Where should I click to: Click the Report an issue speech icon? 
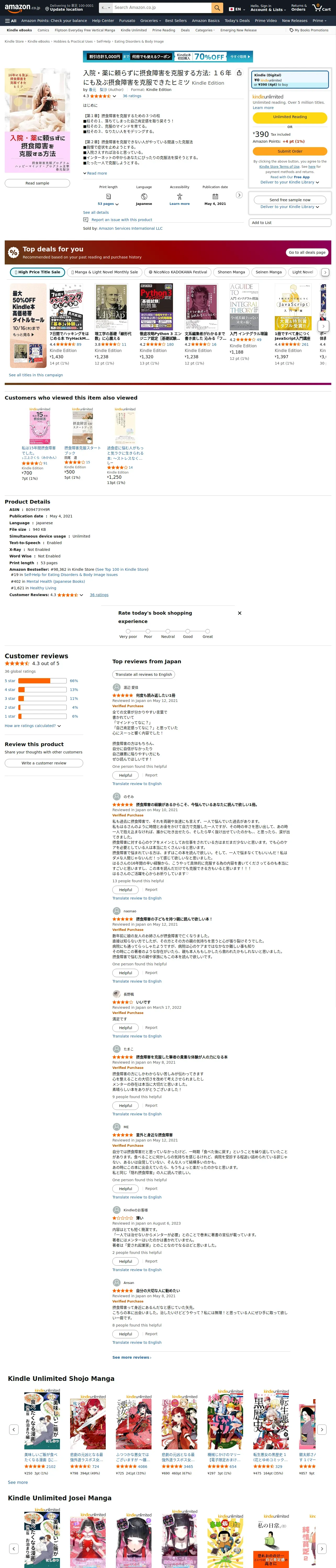(x=86, y=220)
